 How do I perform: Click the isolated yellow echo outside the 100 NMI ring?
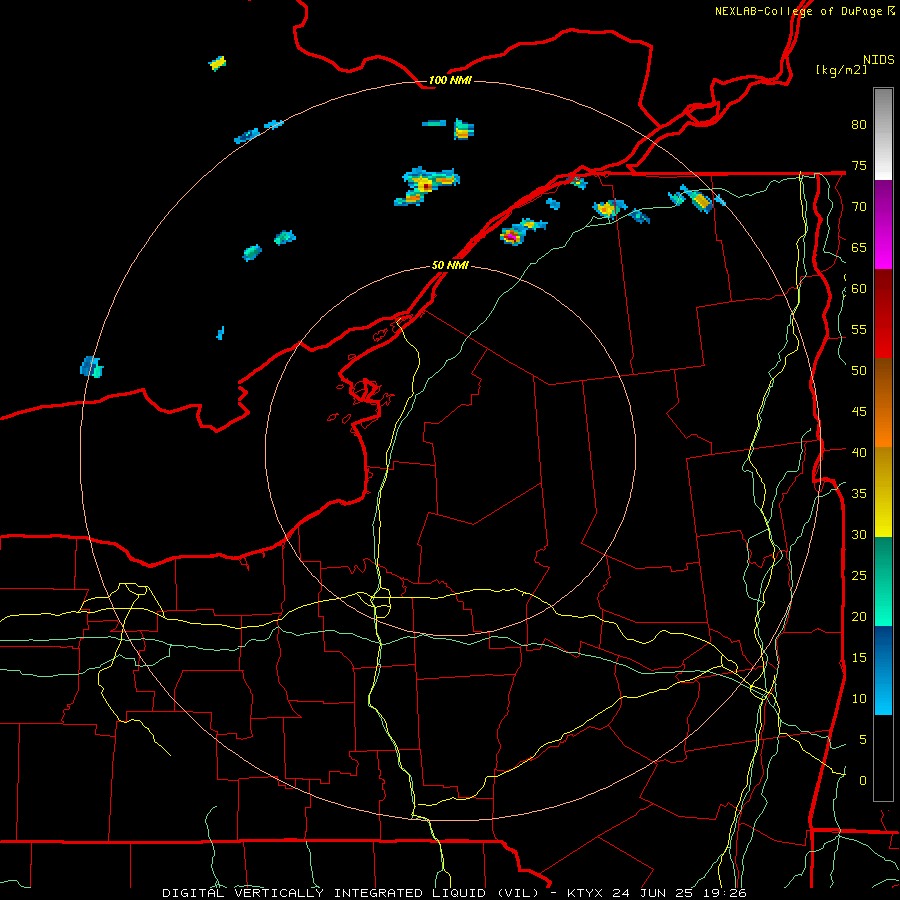(x=217, y=63)
